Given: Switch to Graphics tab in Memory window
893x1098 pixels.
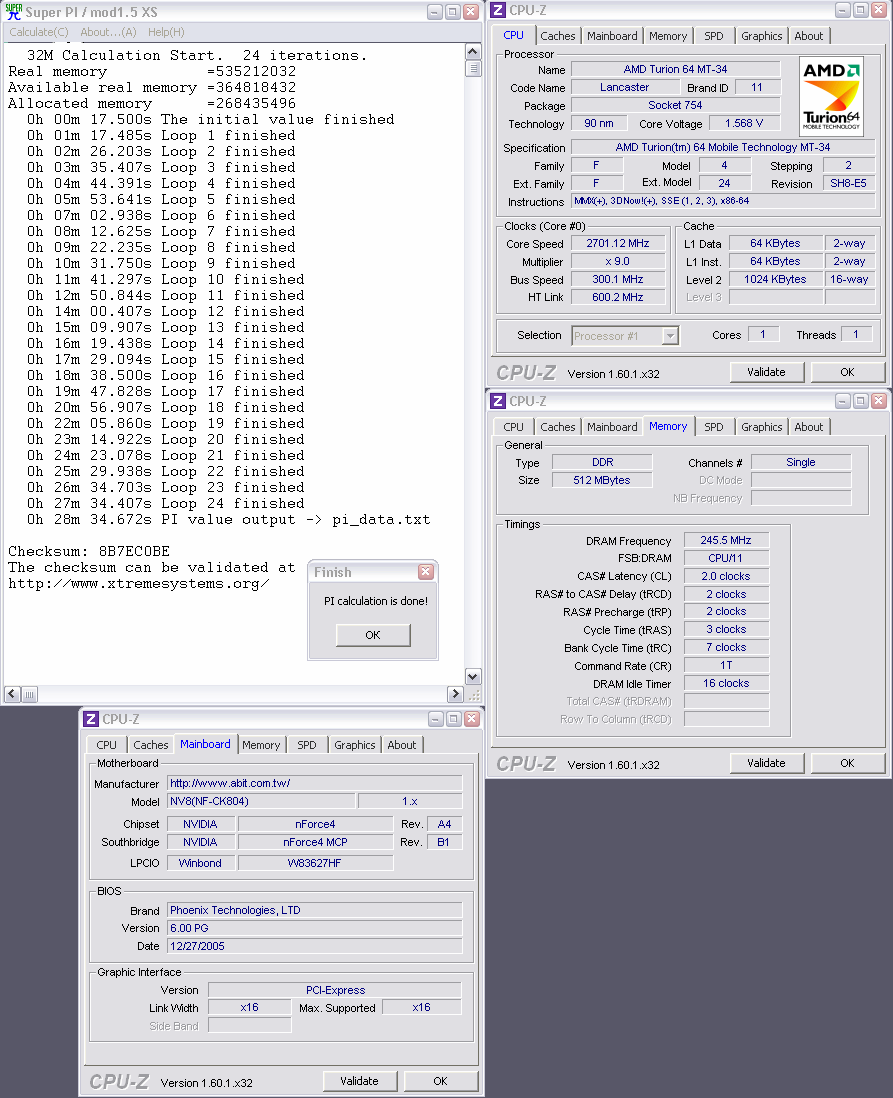Looking at the screenshot, I should (x=761, y=427).
